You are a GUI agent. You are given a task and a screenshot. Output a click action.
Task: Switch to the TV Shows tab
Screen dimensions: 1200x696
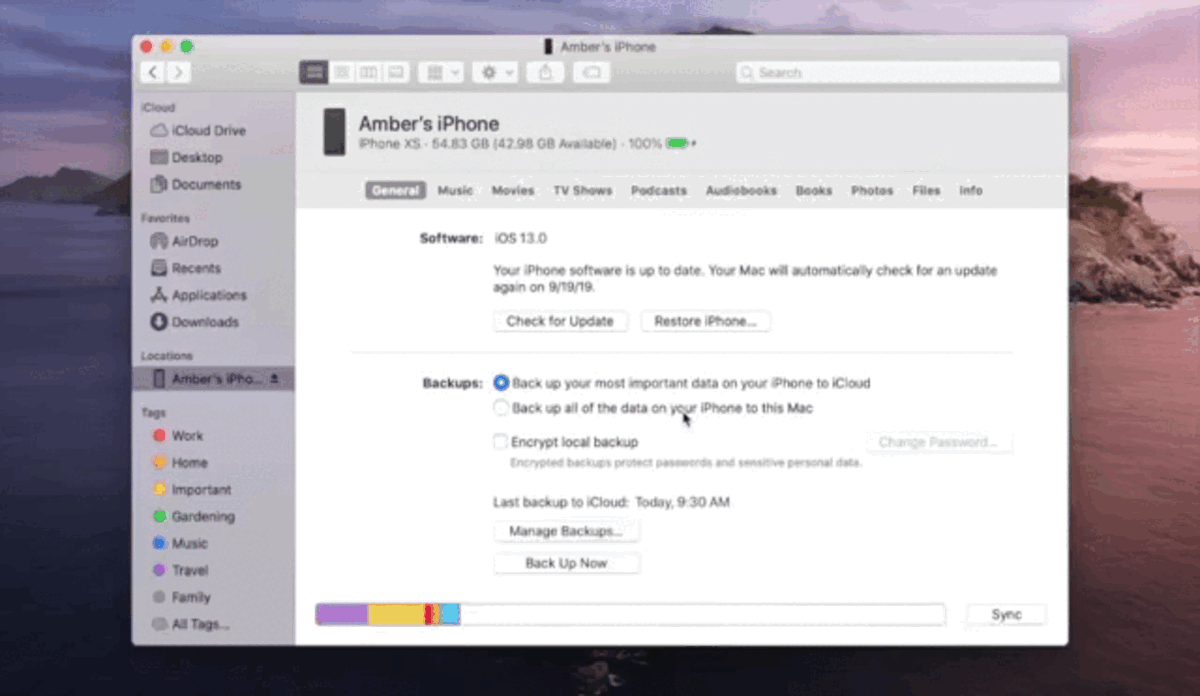coord(583,191)
